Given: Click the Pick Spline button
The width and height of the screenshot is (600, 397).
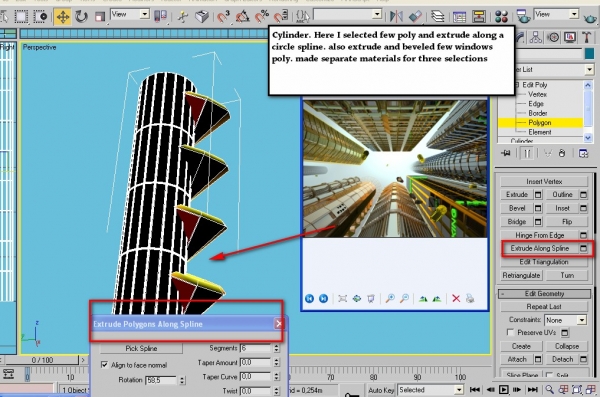Looking at the screenshot, I should tap(141, 348).
